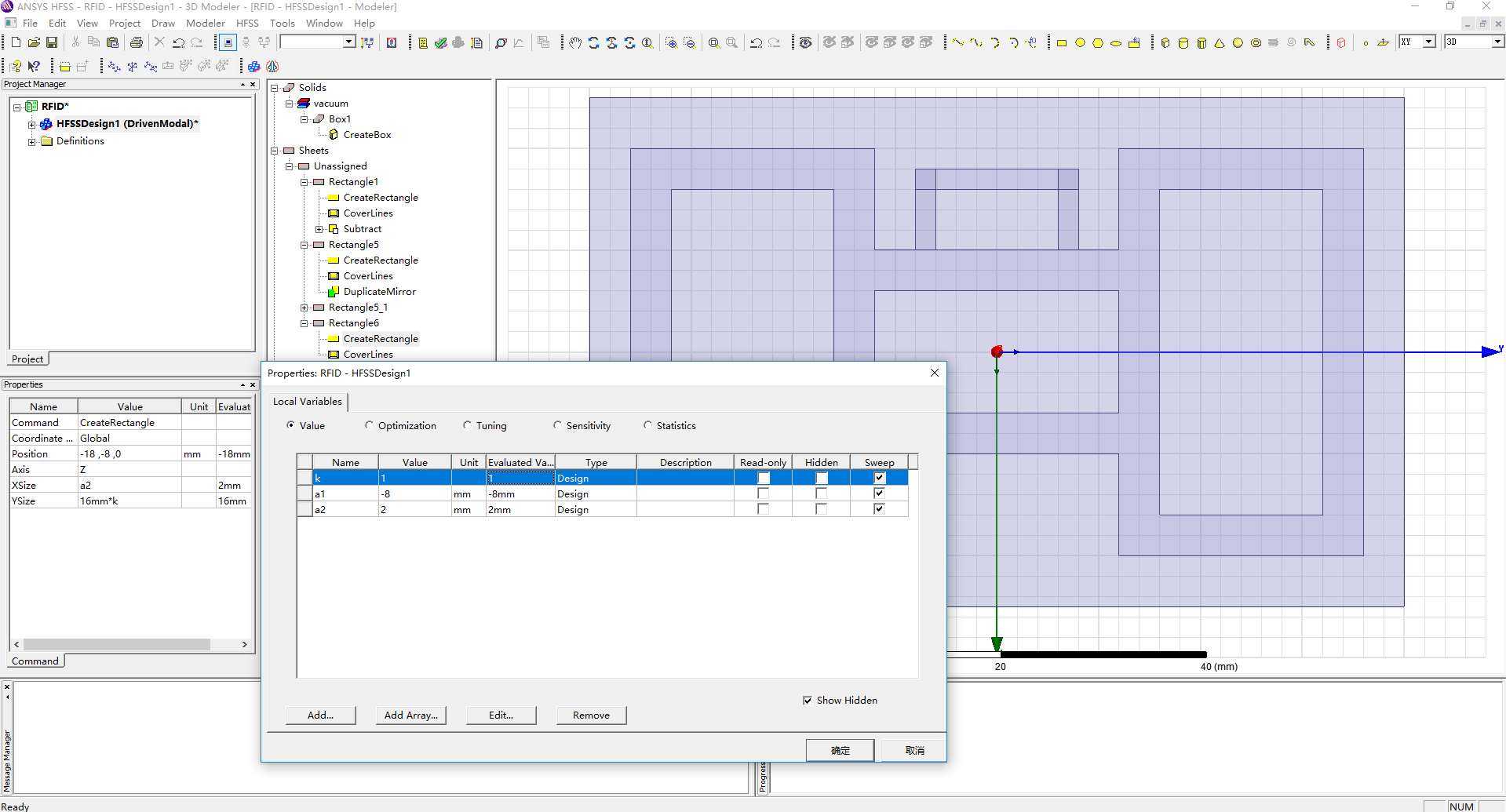
Task: Click the Print icon in the toolbar
Action: [137, 42]
